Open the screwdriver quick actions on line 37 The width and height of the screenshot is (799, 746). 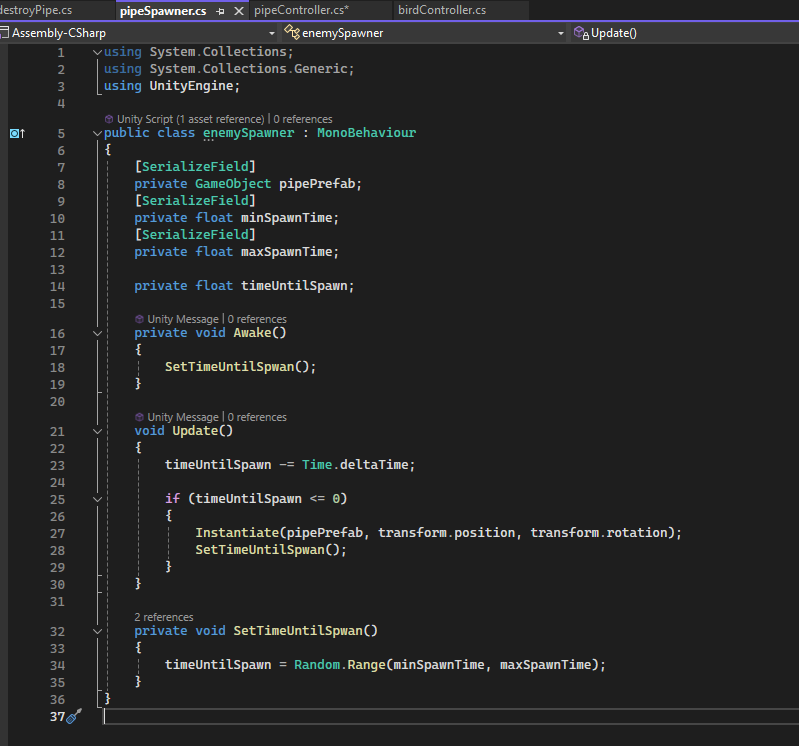point(75,716)
